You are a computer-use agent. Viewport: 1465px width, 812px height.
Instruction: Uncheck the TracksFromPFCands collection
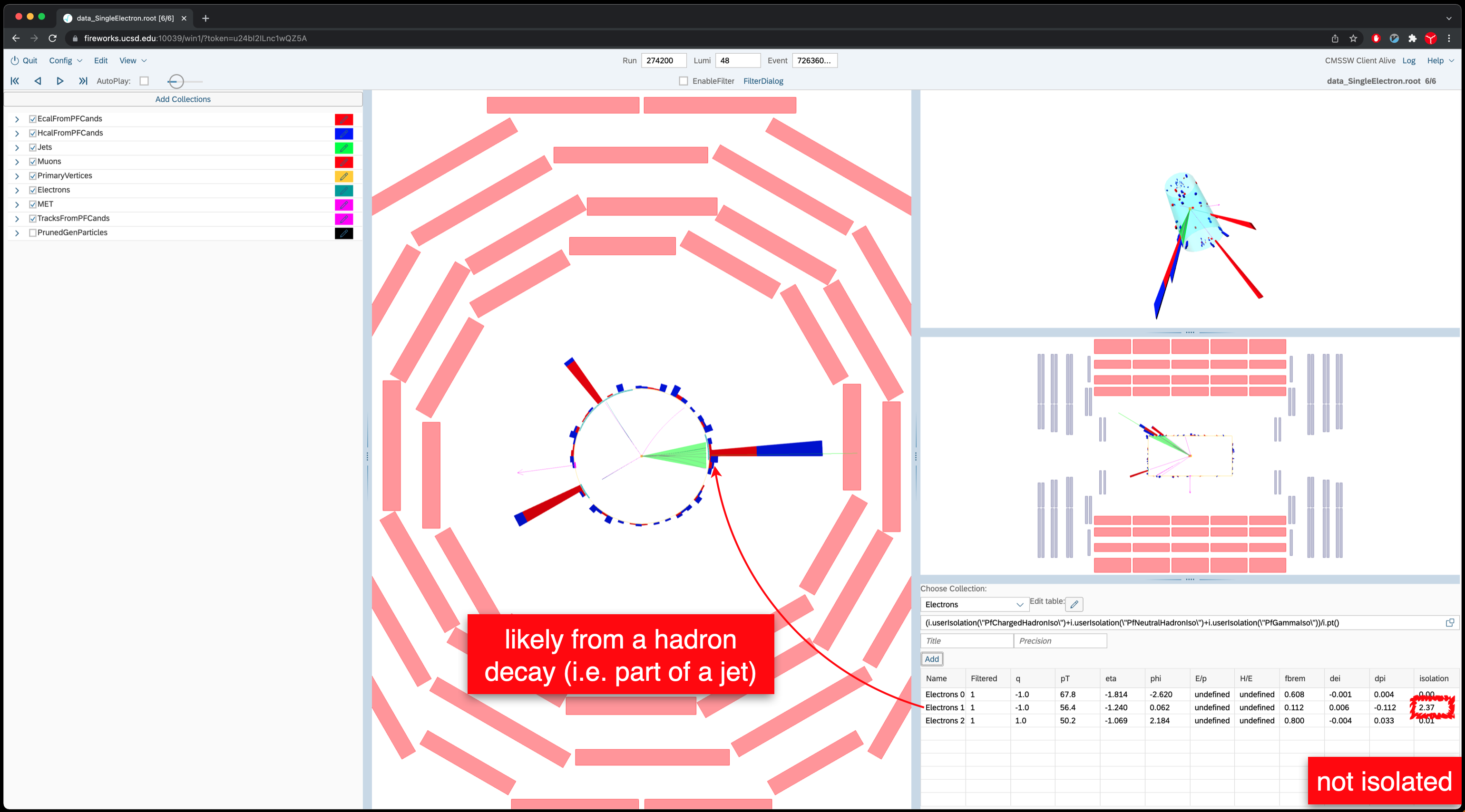32,218
